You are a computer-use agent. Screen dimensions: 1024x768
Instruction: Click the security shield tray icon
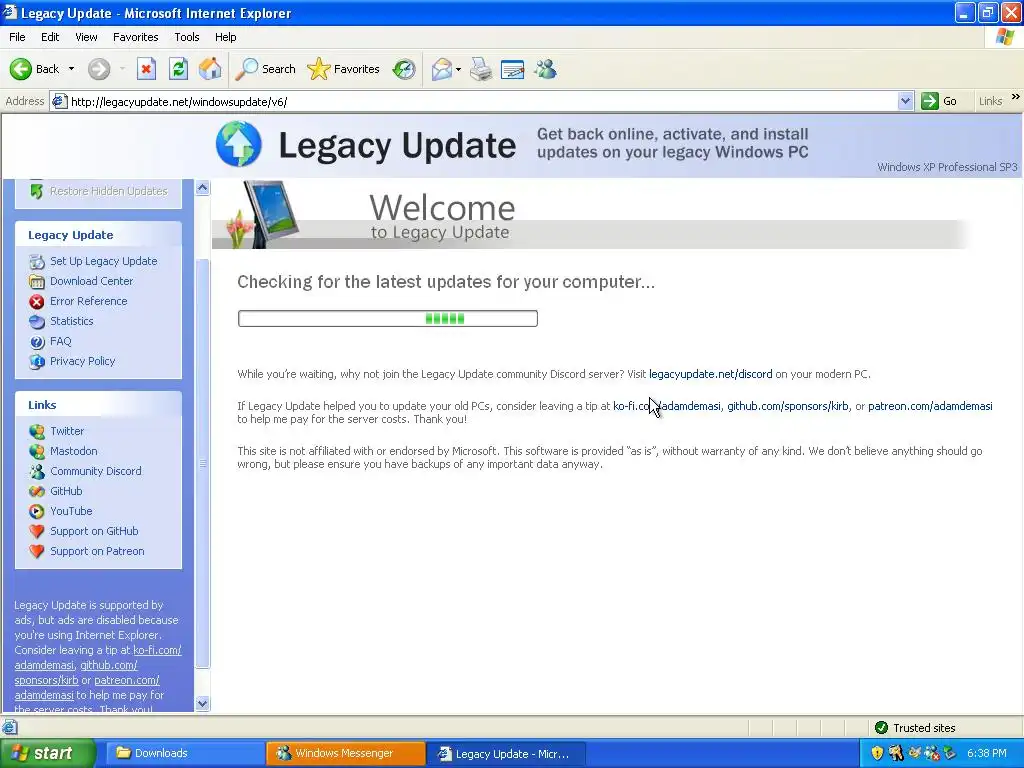pyautogui.click(x=877, y=753)
